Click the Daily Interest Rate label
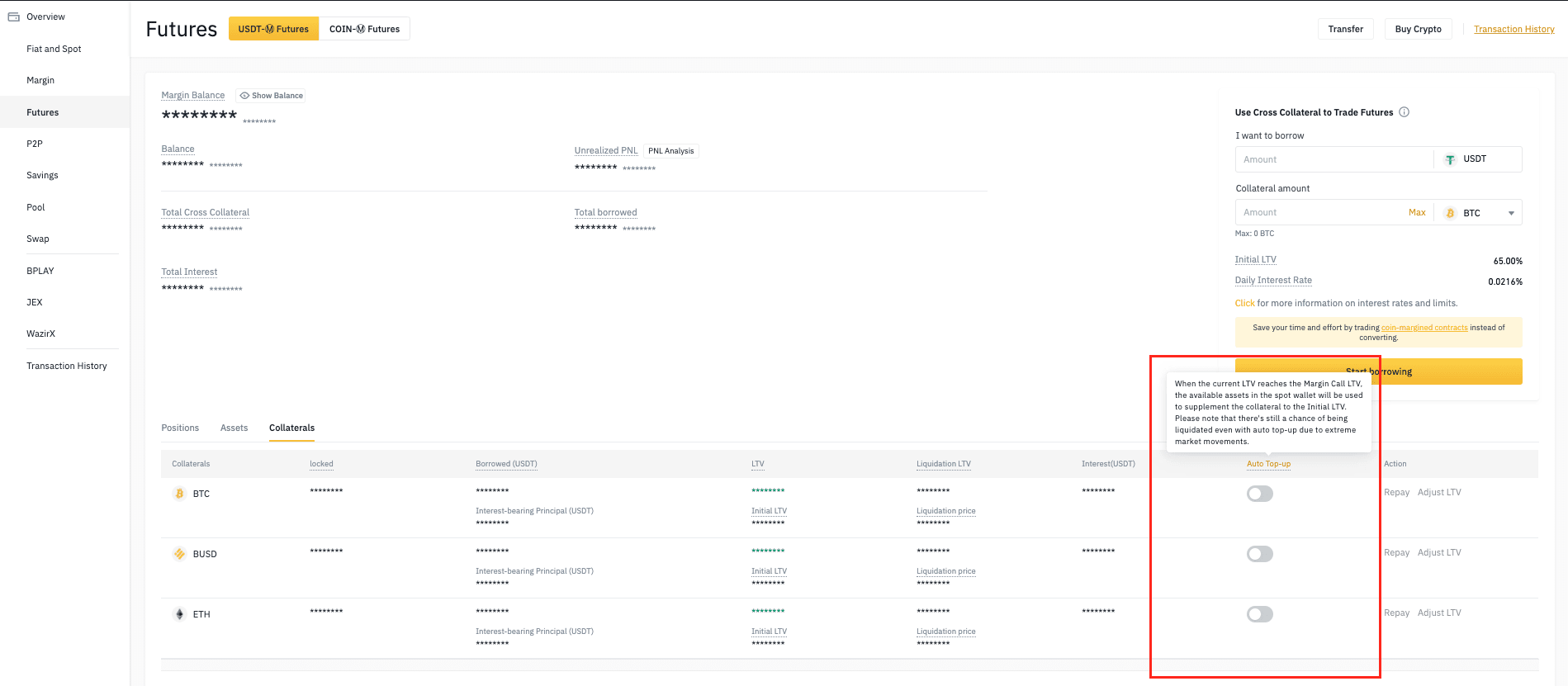This screenshot has width=1568, height=686. tap(1273, 280)
